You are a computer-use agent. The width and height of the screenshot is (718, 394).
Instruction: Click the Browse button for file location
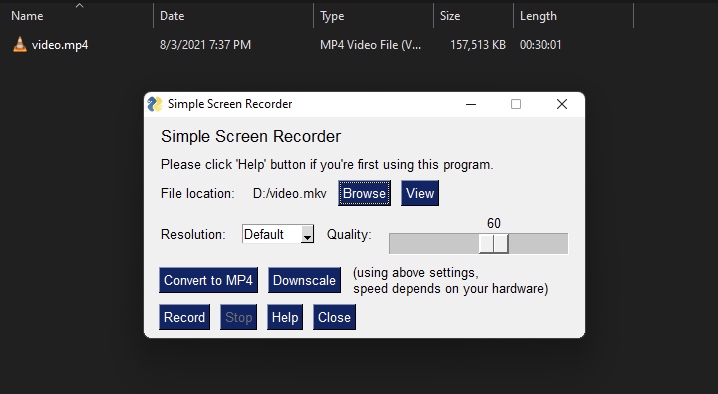click(x=364, y=193)
